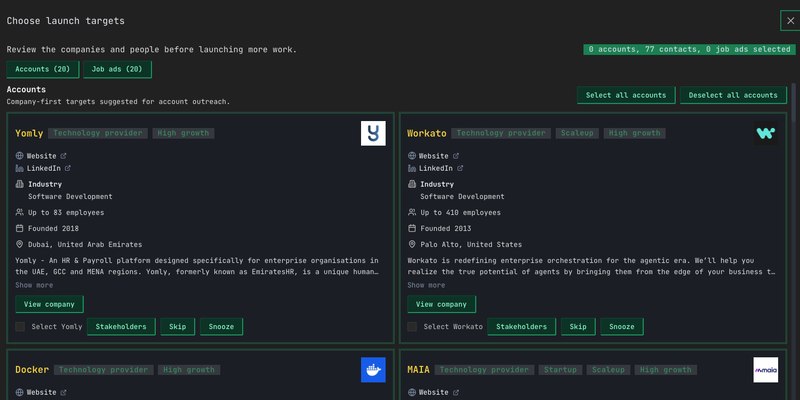Click external link icon beside Workato Website
800x400 pixels.
[x=456, y=156]
